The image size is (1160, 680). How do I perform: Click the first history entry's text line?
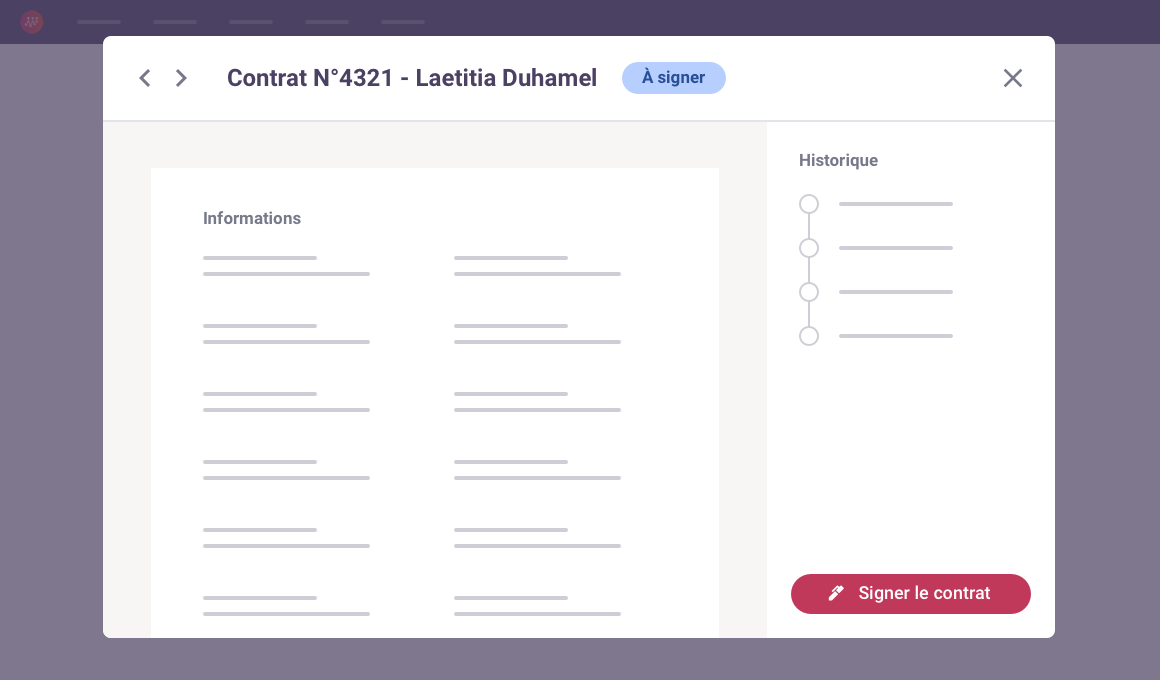click(896, 204)
